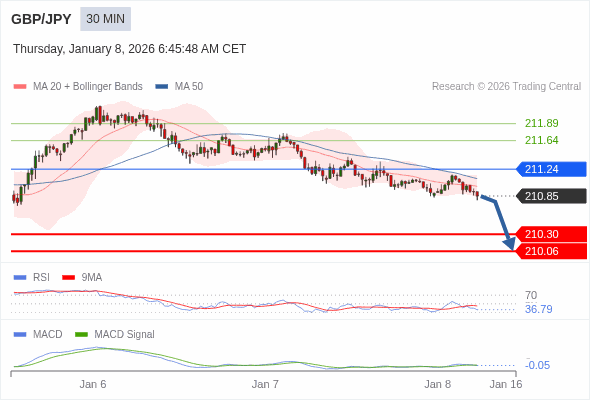Click the Research © 2026 Trading Central credit
This screenshot has height=400, width=590.
506,87
